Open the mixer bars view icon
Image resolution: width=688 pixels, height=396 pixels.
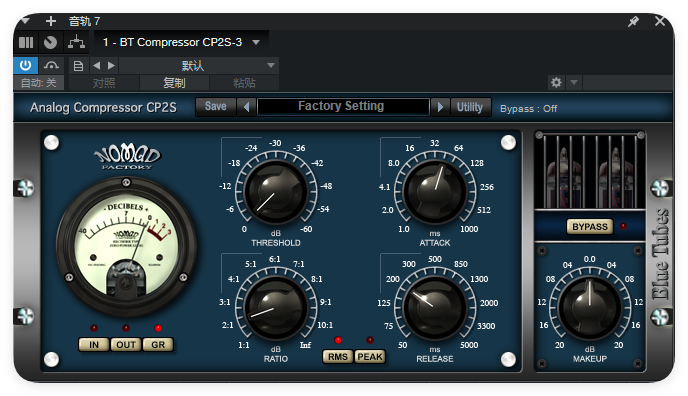pyautogui.click(x=26, y=43)
